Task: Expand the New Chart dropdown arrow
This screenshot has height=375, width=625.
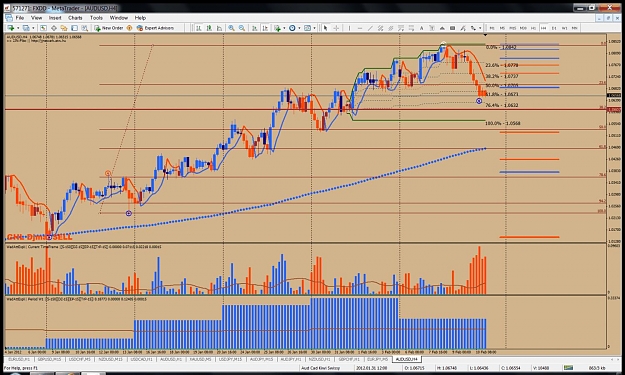Action: coord(18,28)
